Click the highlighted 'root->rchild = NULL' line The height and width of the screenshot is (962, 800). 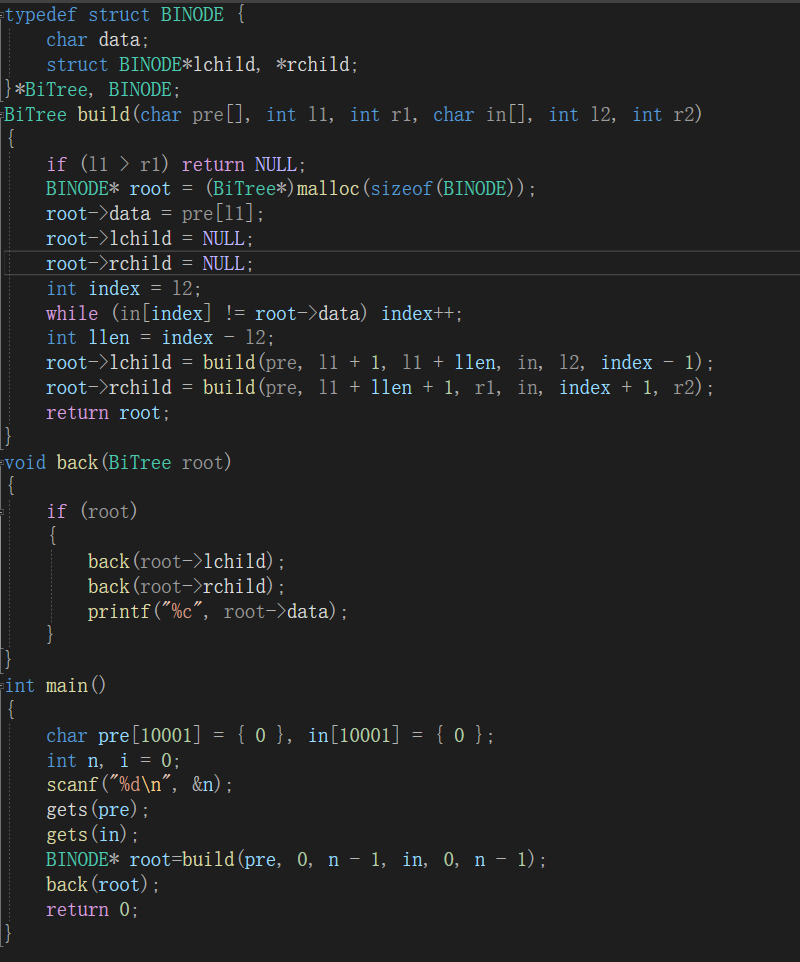tap(150, 263)
